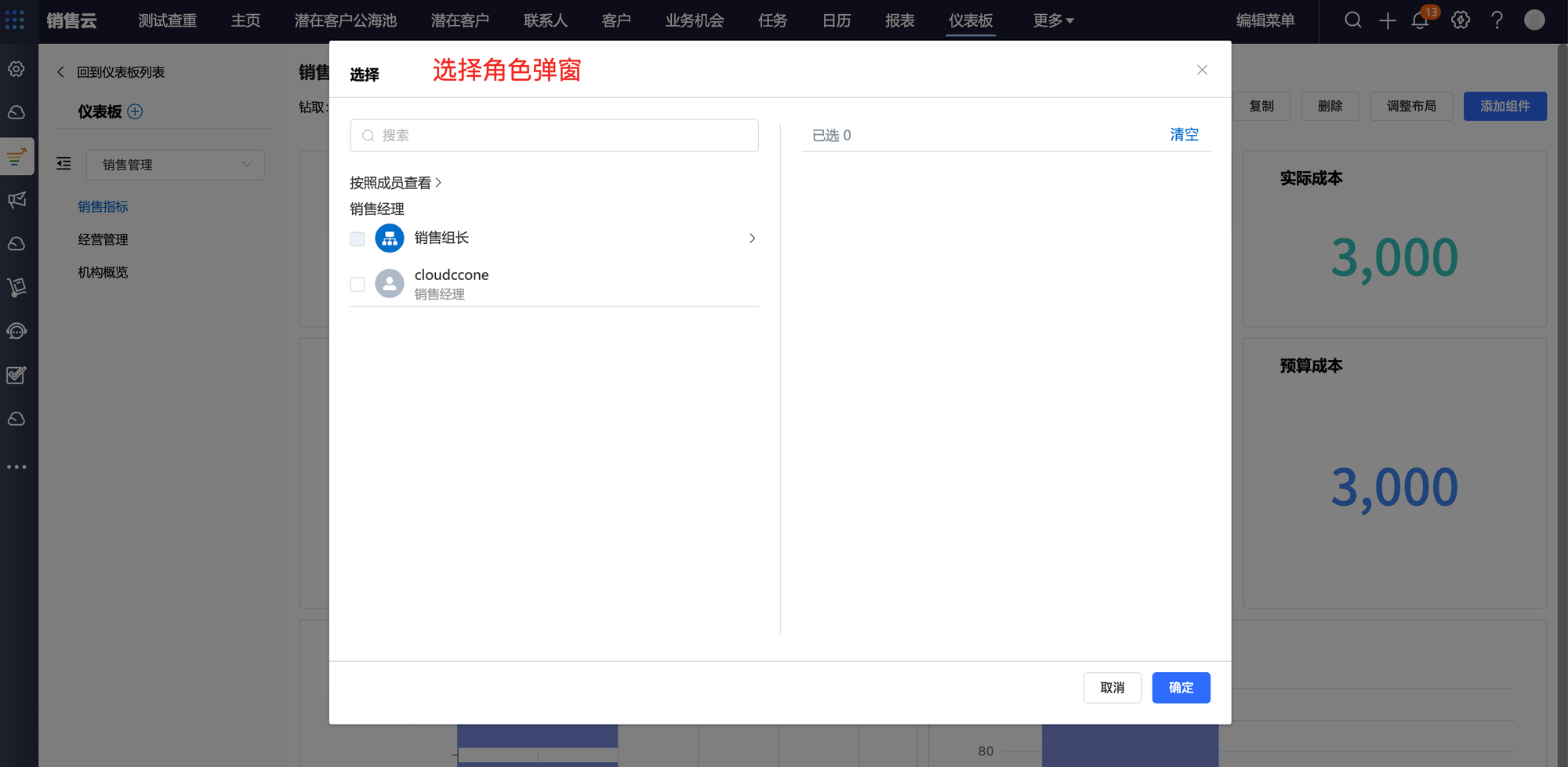Go to 业务机会 tab
This screenshot has width=1568, height=767.
[x=694, y=20]
